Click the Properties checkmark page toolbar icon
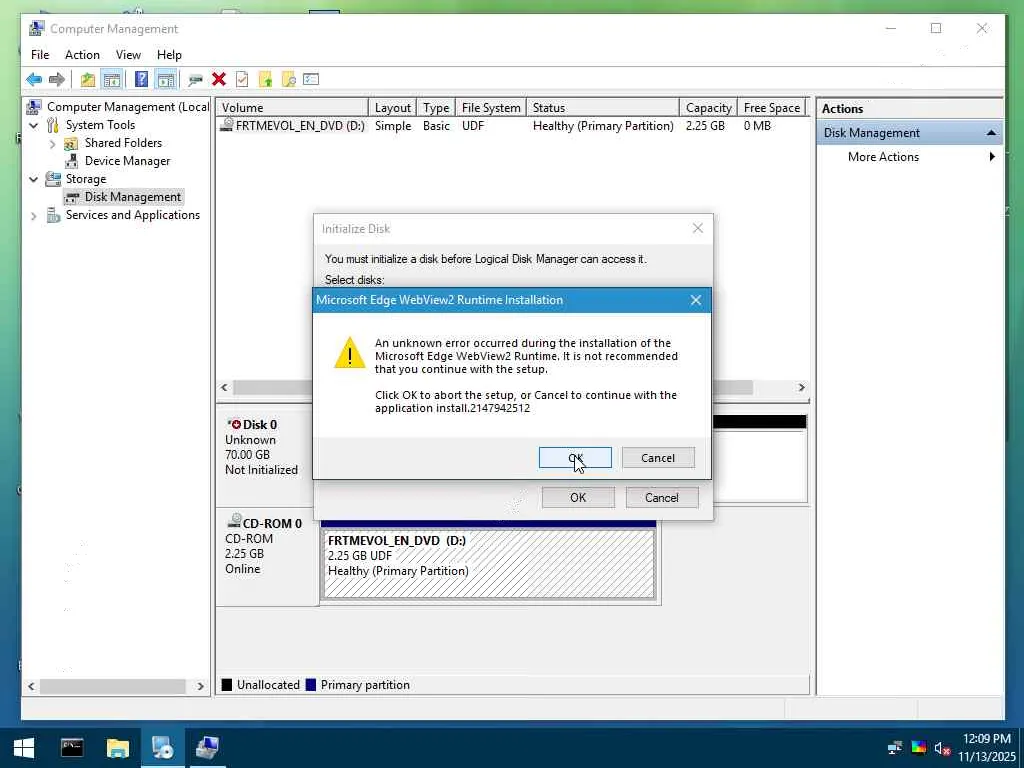The width and height of the screenshot is (1024, 768). tap(242, 80)
